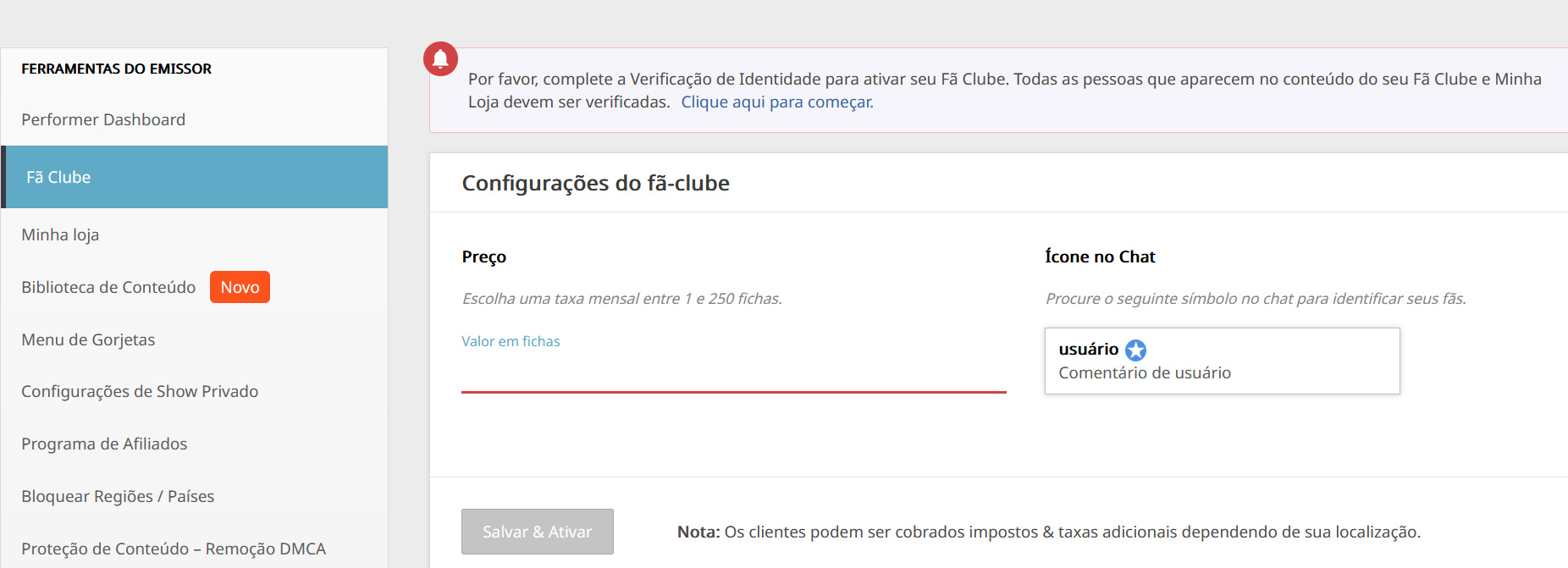Go to Biblioteca de Conteúdo
This screenshot has width=1568, height=568.
click(108, 287)
